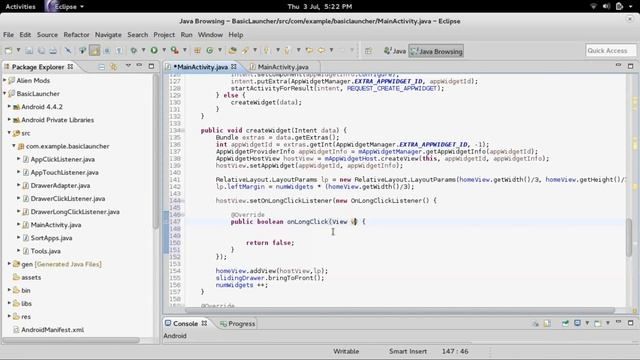Click the Open Console icon

point(598,323)
